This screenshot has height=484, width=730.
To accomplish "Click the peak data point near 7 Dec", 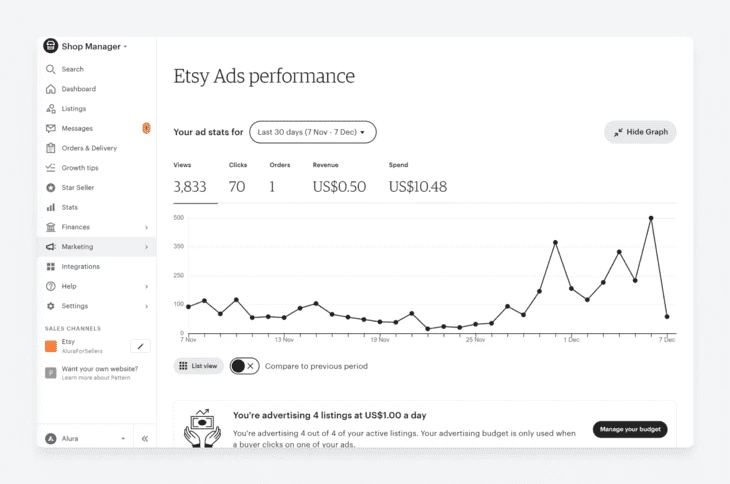I will point(651,218).
